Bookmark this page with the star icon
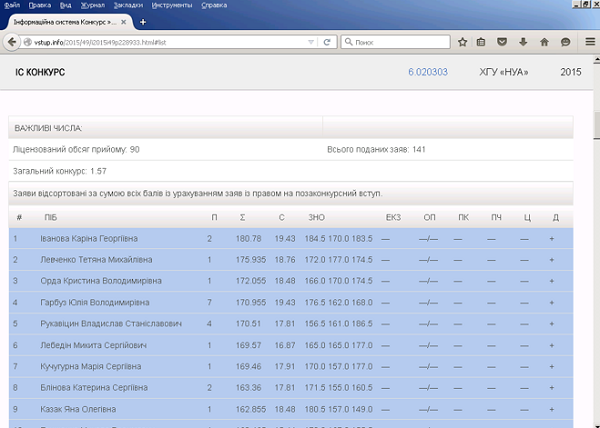600x428 pixels. coord(463,42)
